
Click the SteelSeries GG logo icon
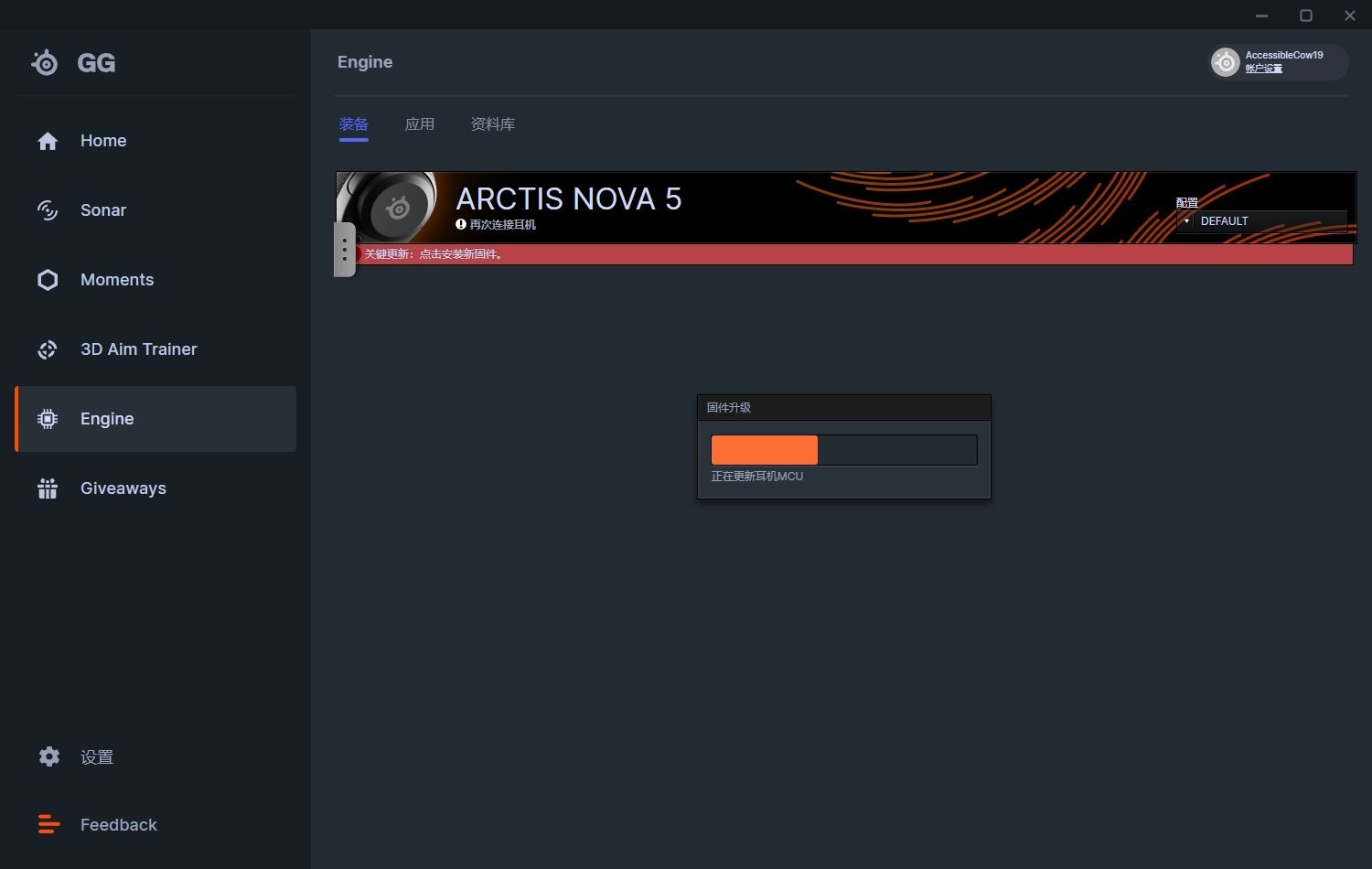pyautogui.click(x=45, y=62)
